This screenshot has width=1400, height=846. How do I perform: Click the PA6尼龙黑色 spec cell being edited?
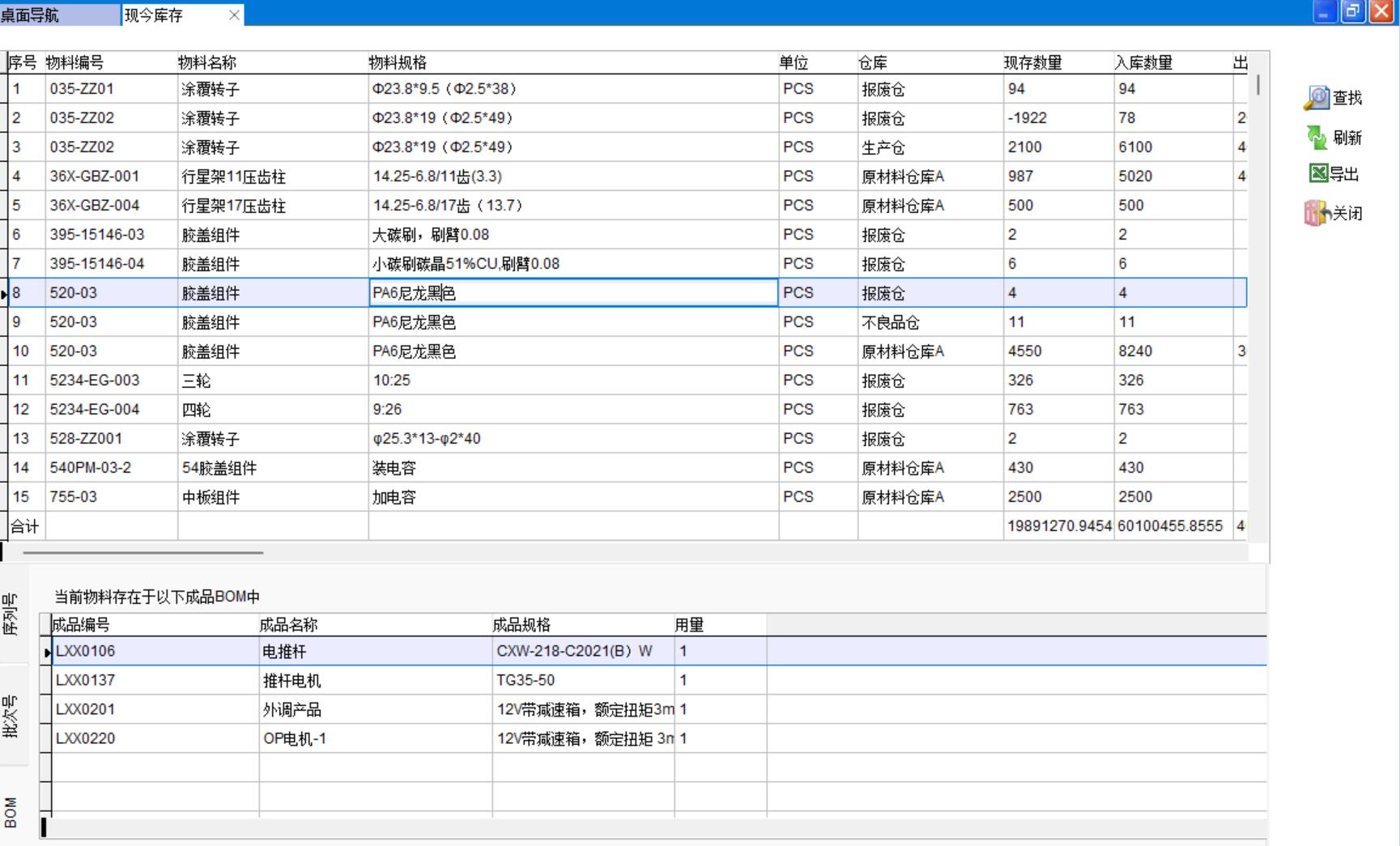[x=572, y=293]
